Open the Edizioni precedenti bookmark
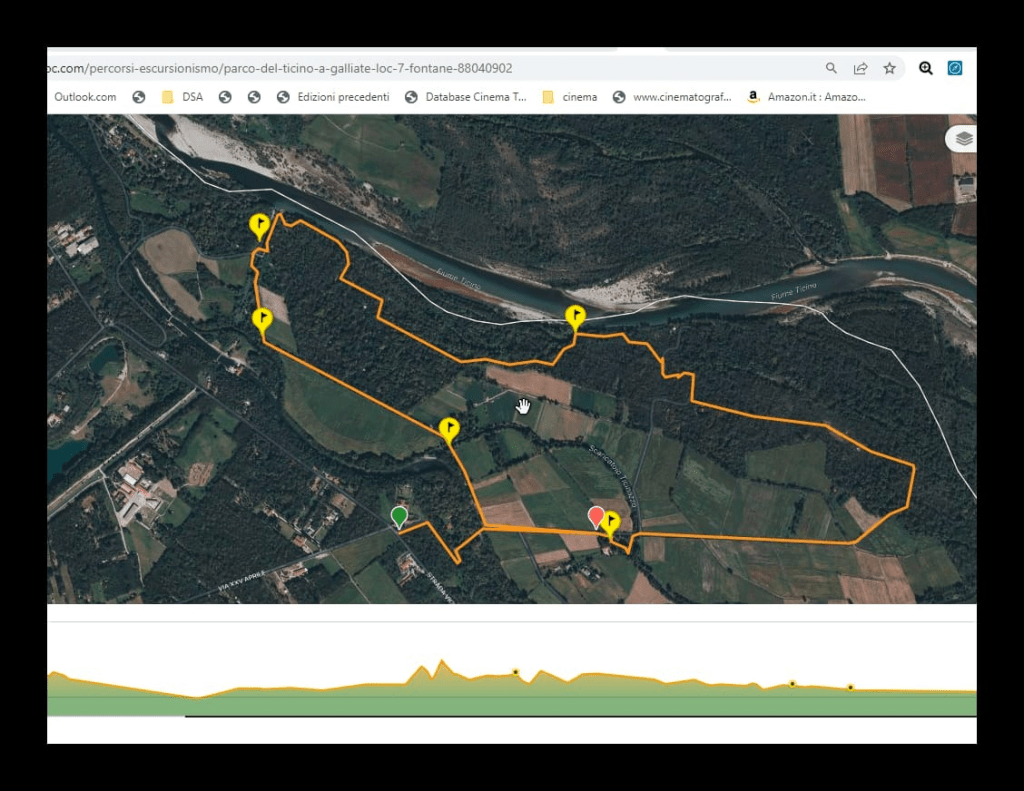Screen dimensions: 1024x791 pos(333,97)
